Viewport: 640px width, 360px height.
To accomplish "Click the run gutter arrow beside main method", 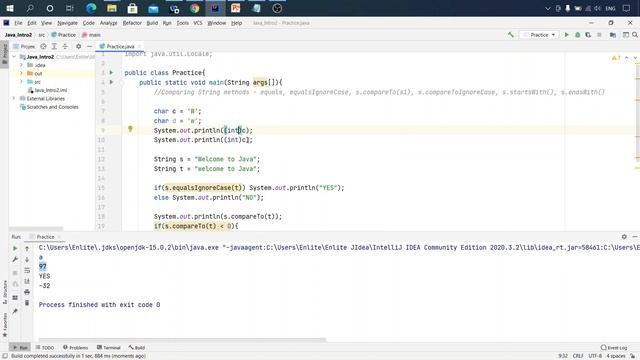I will (111, 82).
